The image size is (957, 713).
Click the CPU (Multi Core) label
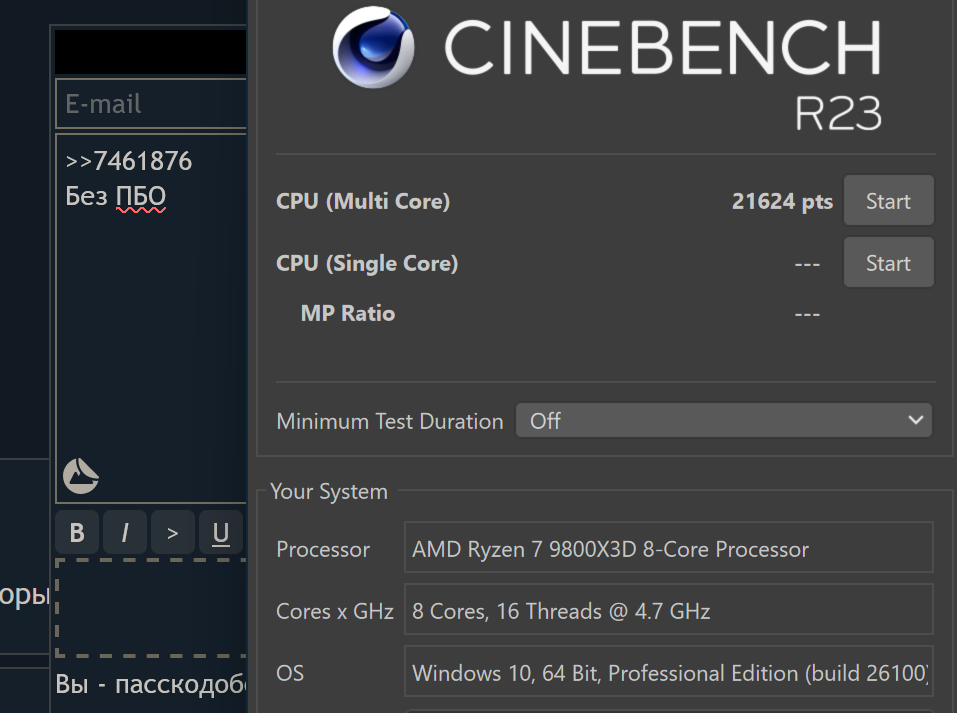pyautogui.click(x=363, y=201)
